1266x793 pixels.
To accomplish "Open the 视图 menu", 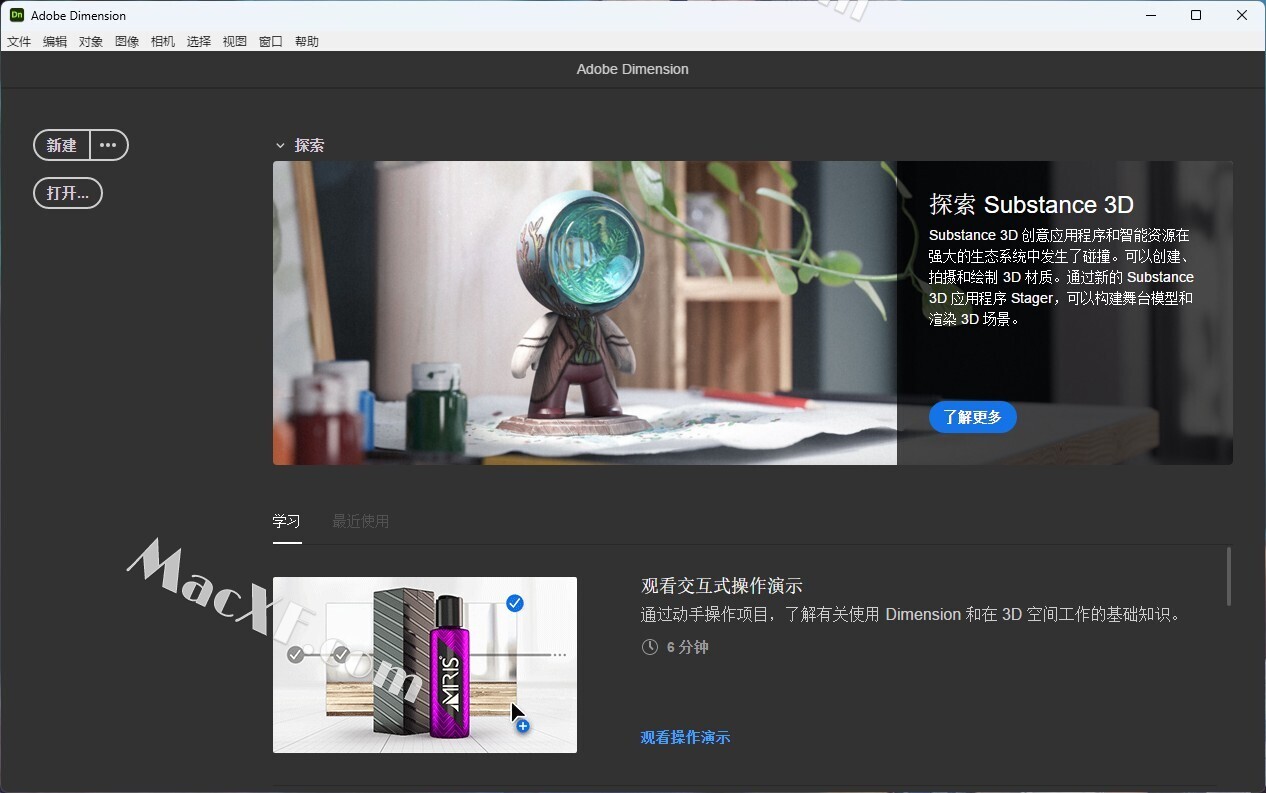I will pos(235,41).
